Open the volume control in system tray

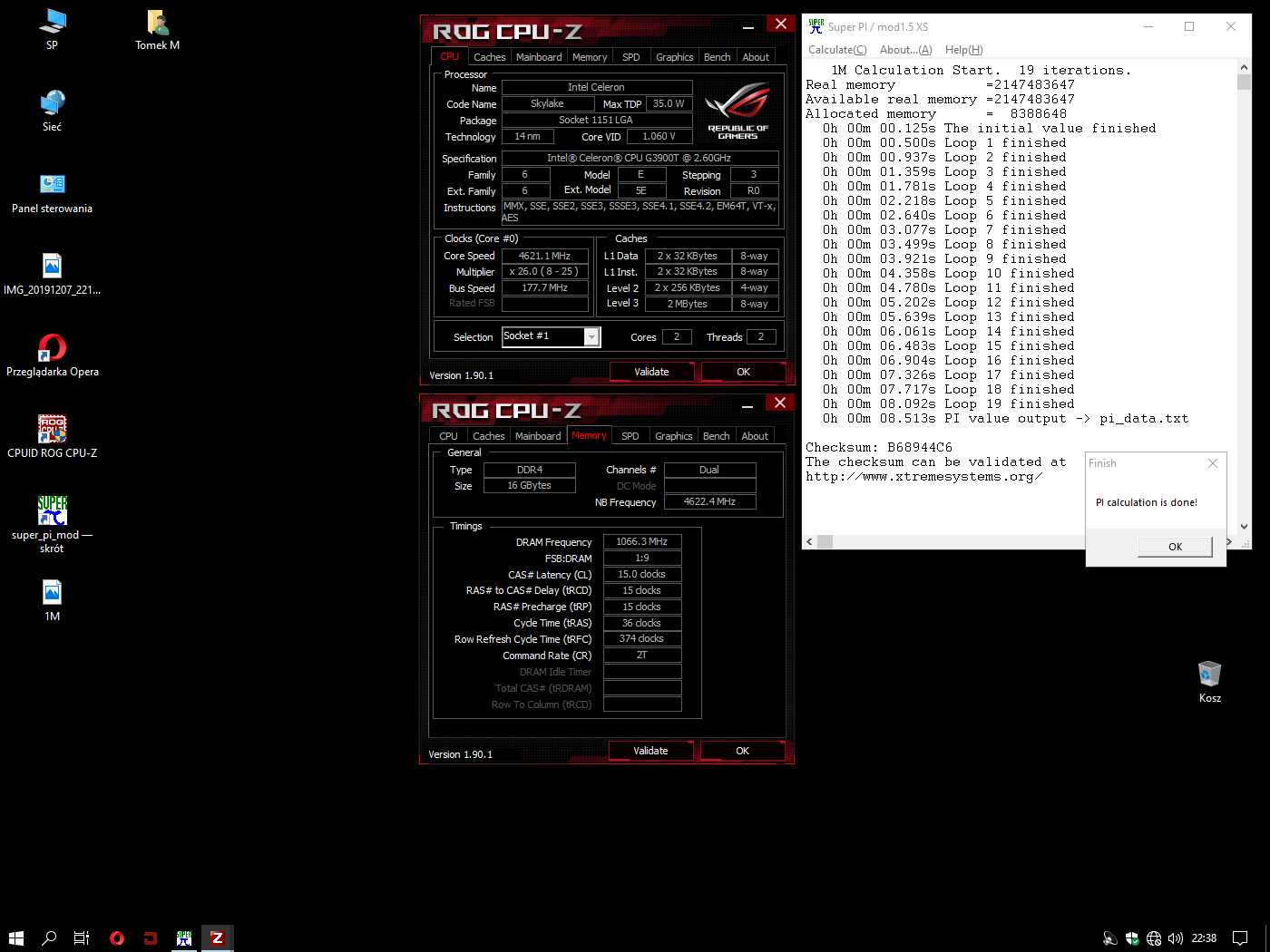tap(1176, 938)
